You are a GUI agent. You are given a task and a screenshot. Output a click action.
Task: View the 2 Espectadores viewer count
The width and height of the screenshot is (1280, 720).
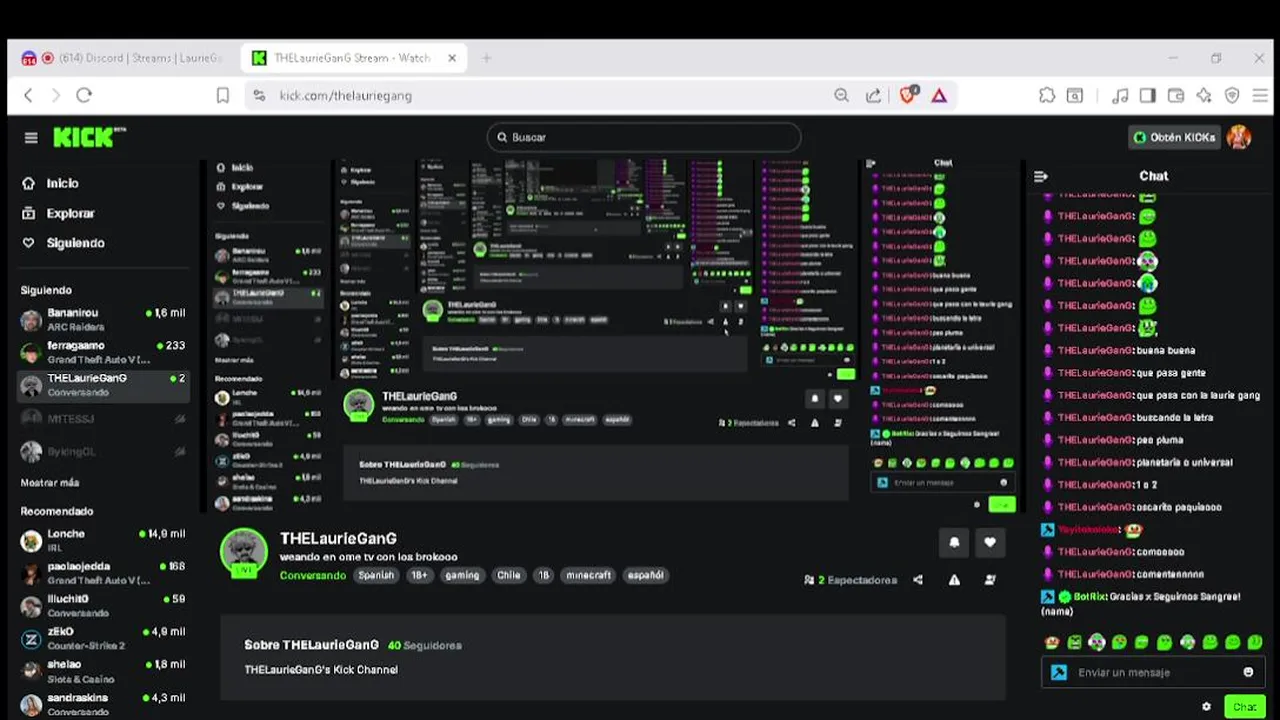pyautogui.click(x=850, y=580)
